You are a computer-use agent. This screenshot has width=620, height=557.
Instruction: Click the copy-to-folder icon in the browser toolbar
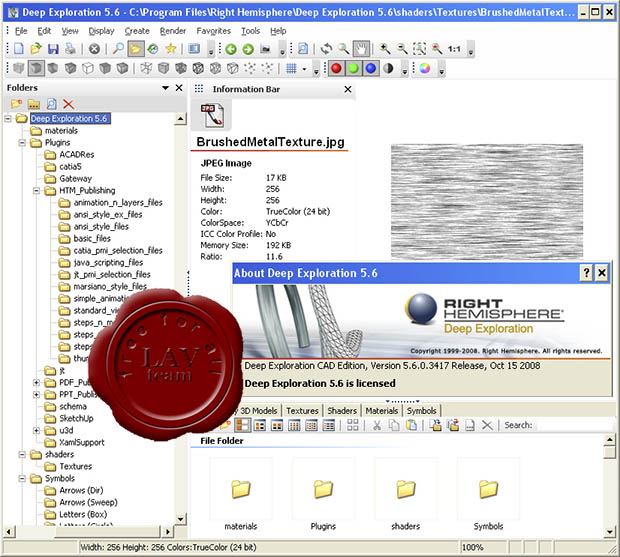[436, 425]
